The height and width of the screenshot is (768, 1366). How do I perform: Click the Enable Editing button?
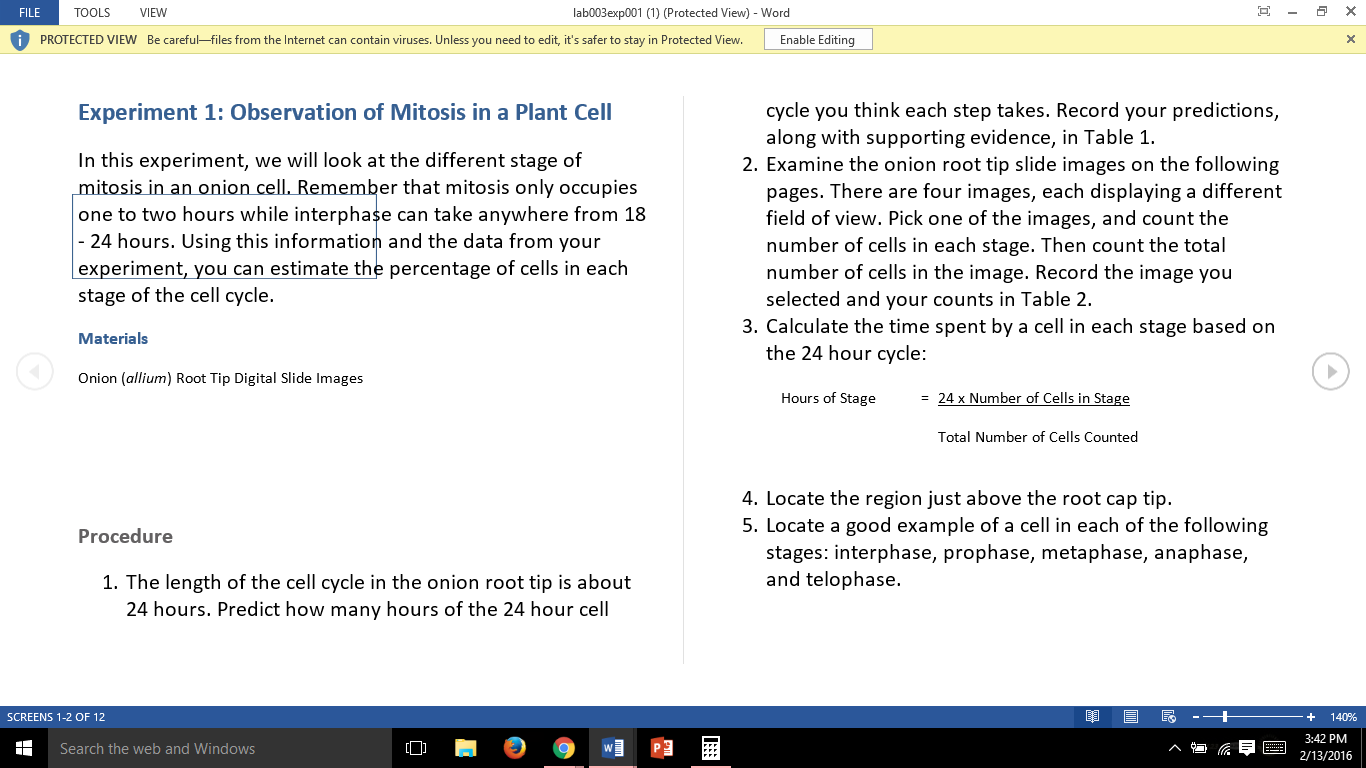[817, 40]
